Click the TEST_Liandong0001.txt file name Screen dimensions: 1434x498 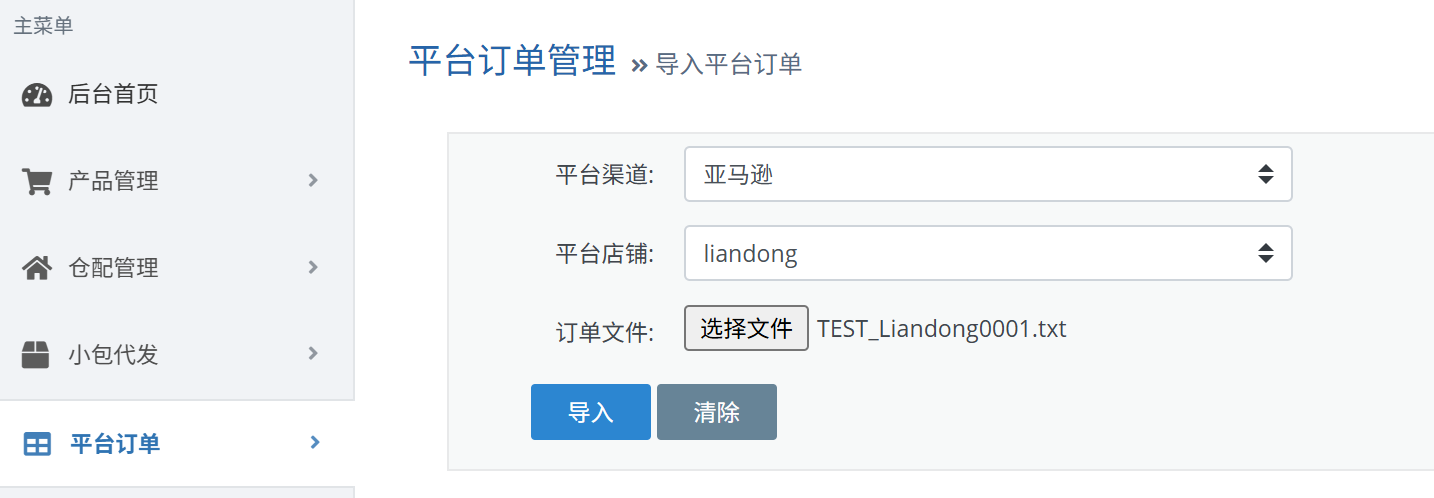pos(942,329)
